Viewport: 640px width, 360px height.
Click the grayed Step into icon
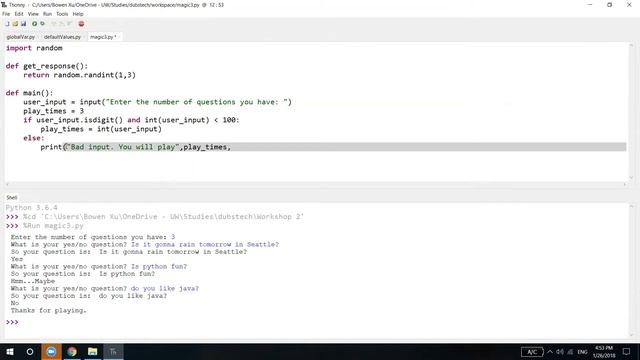point(62,24)
